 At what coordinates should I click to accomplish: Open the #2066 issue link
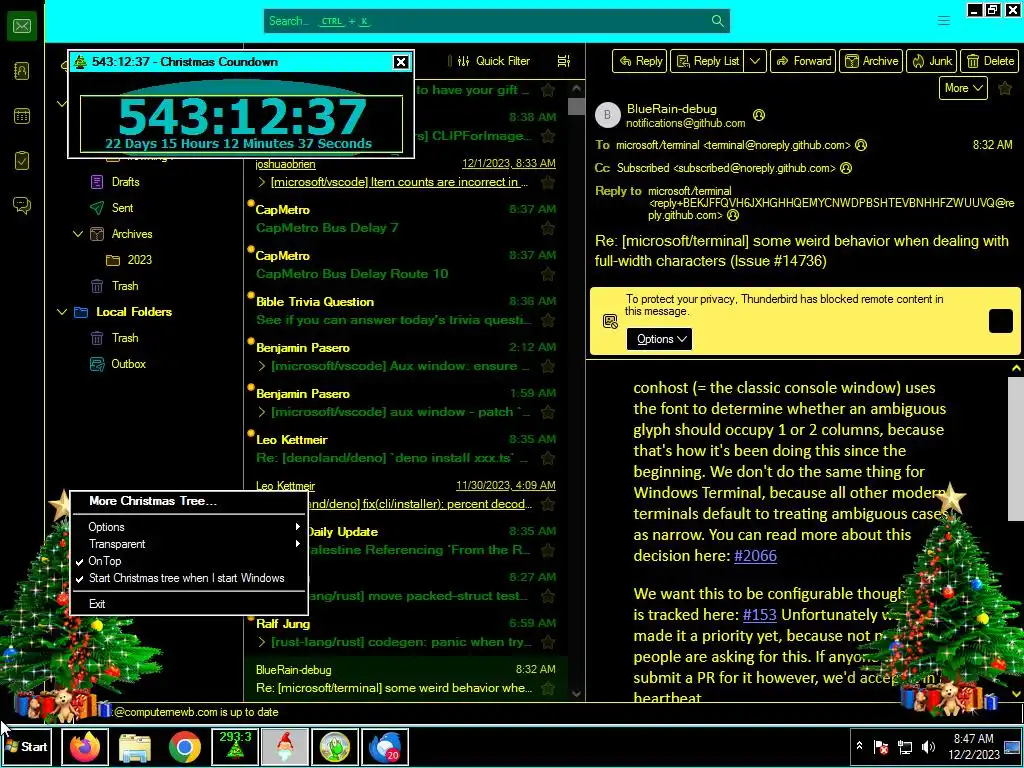[755, 556]
